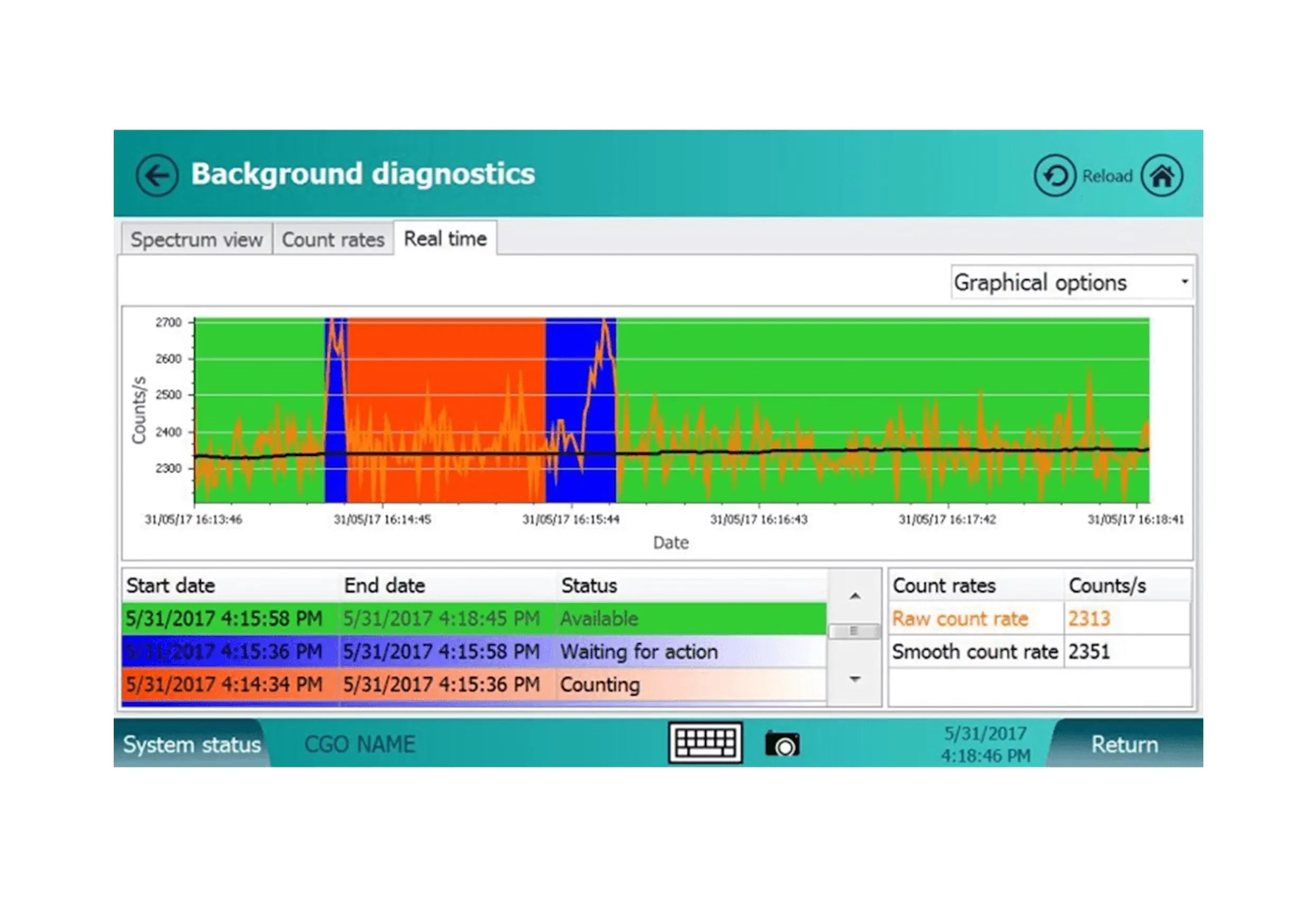Click the CGO NAME field
The width and height of the screenshot is (1316, 897).
[x=360, y=744]
